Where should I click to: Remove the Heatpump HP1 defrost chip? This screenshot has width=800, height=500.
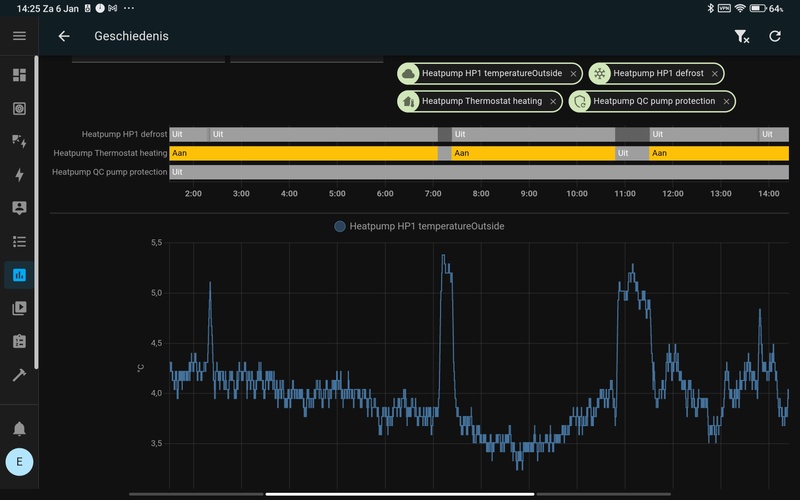coord(715,74)
